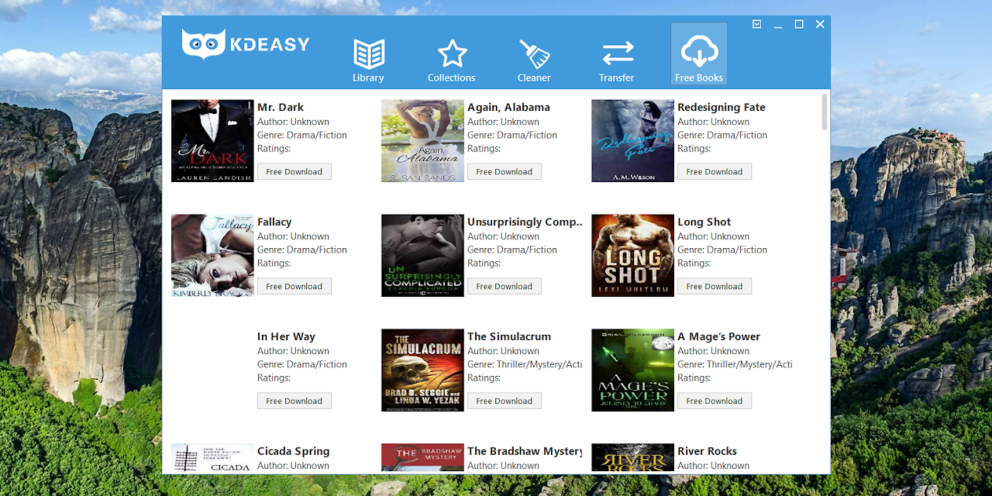The height and width of the screenshot is (496, 992).
Task: Open the Cicada Spring book title
Action: point(293,451)
